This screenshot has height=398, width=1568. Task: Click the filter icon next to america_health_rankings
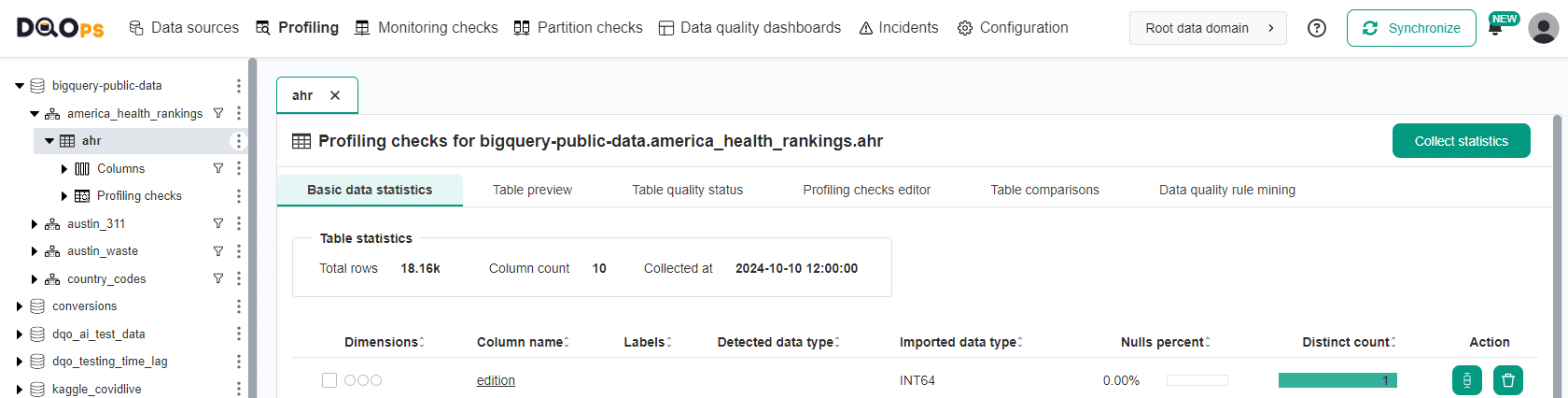pyautogui.click(x=218, y=113)
